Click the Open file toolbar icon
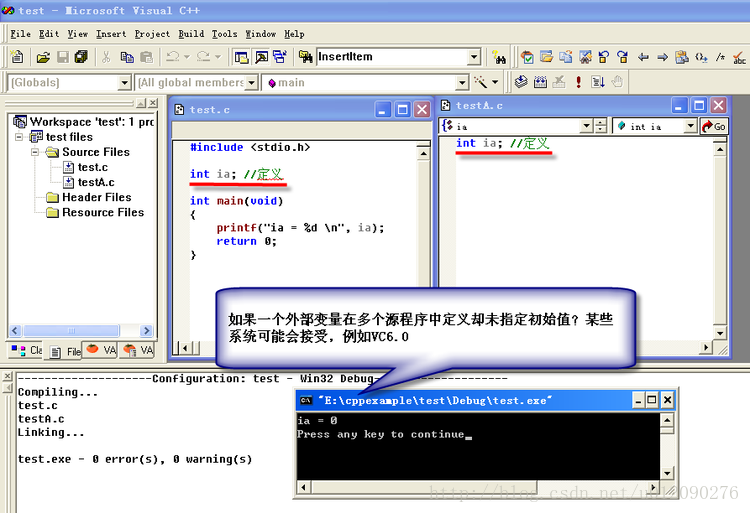The image size is (750, 513). 43,57
